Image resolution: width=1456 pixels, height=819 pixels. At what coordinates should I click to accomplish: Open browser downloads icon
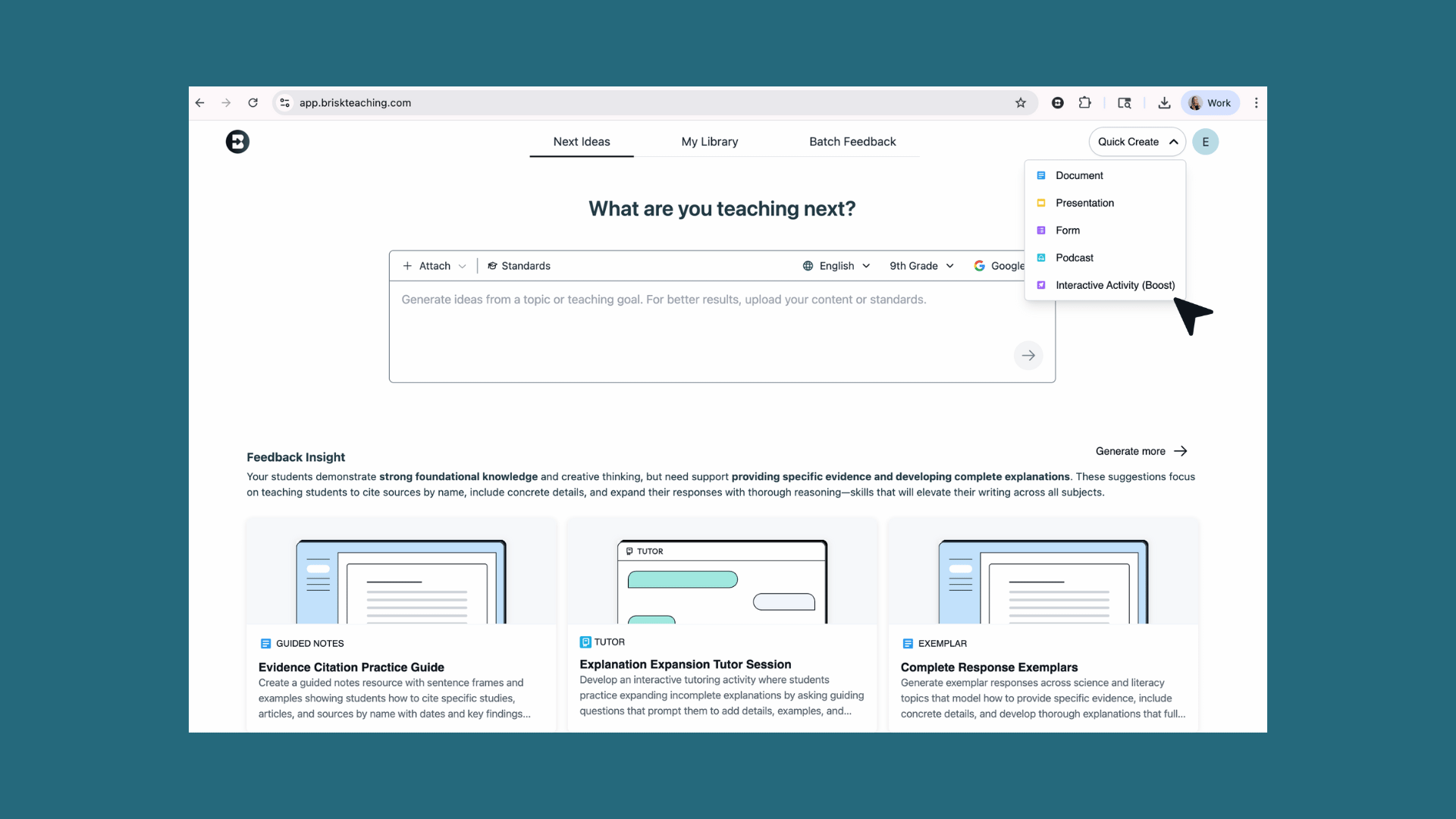1164,103
